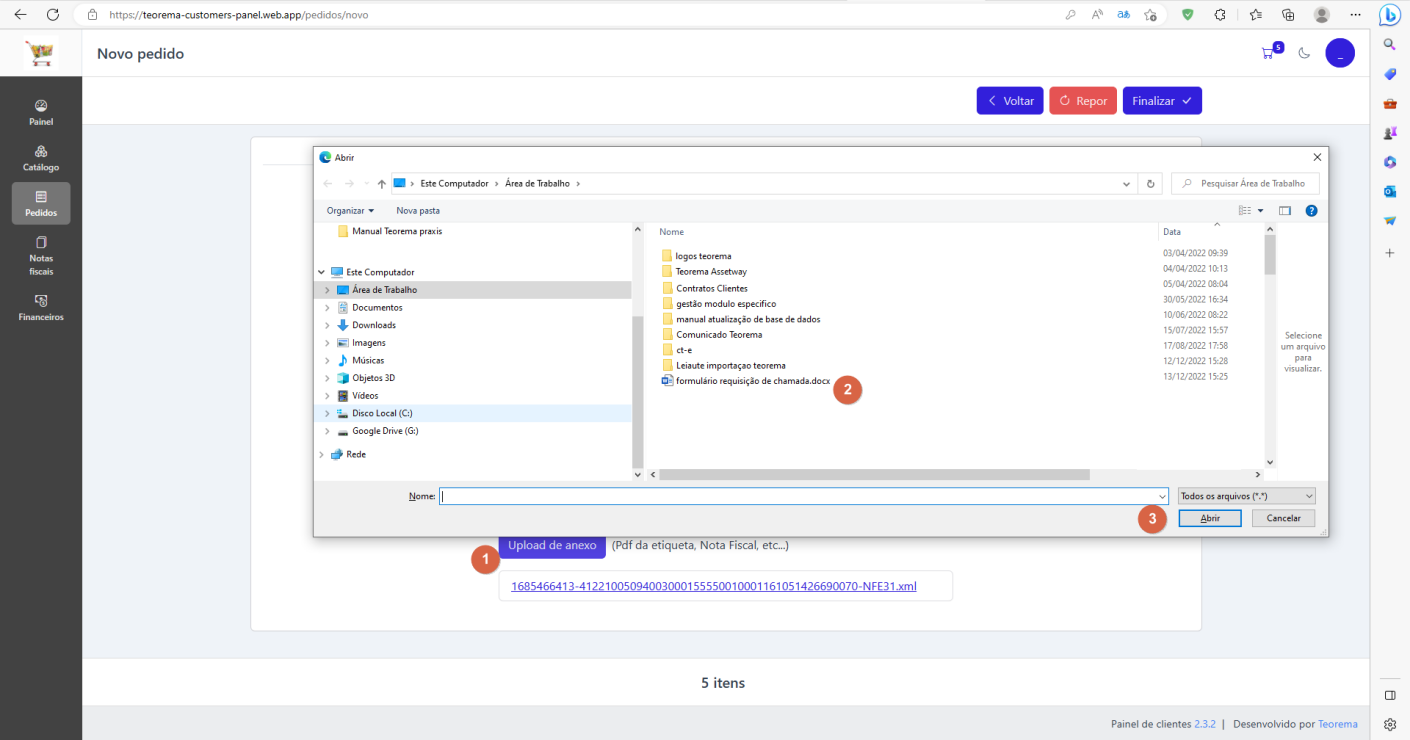This screenshot has width=1410, height=740.
Task: Click the horizontal scrollbar in file list
Action: point(875,475)
